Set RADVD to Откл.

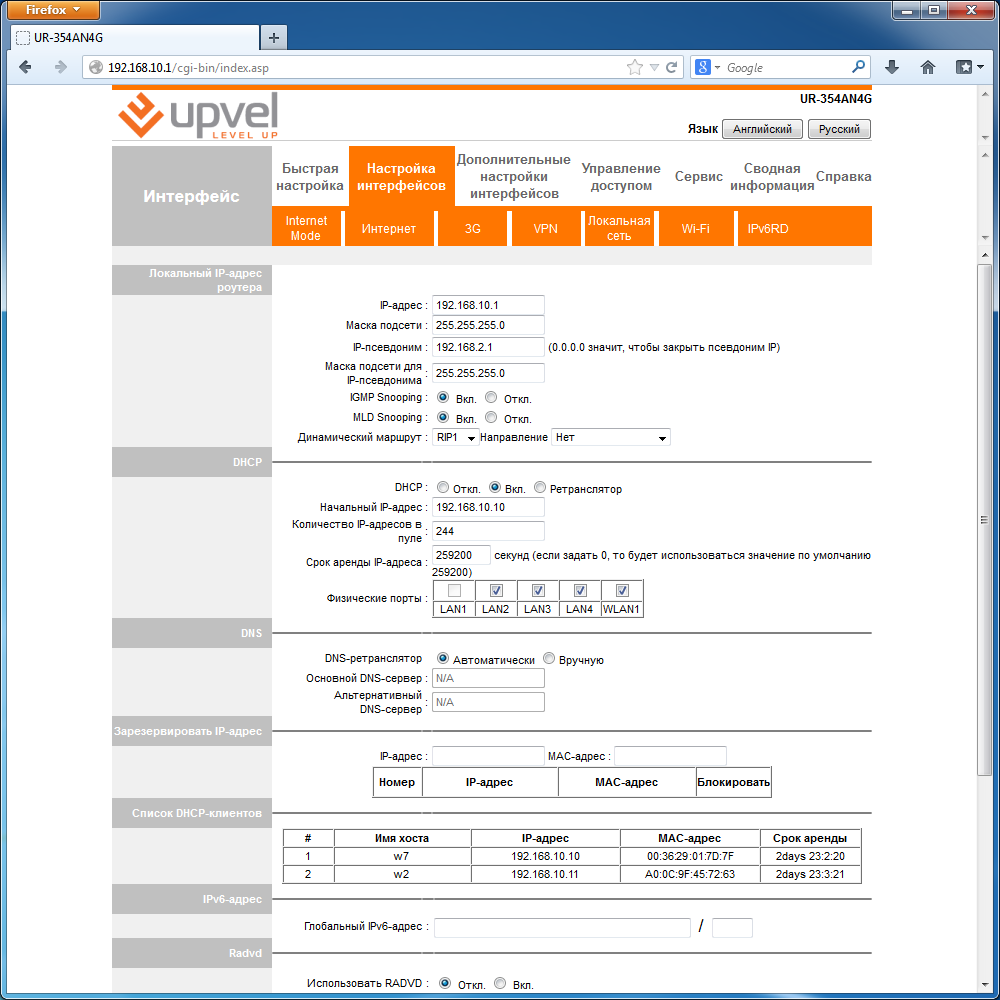445,983
